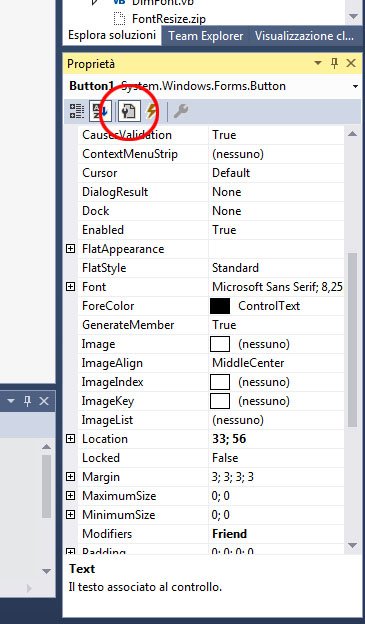Viewport: 365px width, 624px height.
Task: Sort properties alphabetically with A-Z icon
Action: 100,111
